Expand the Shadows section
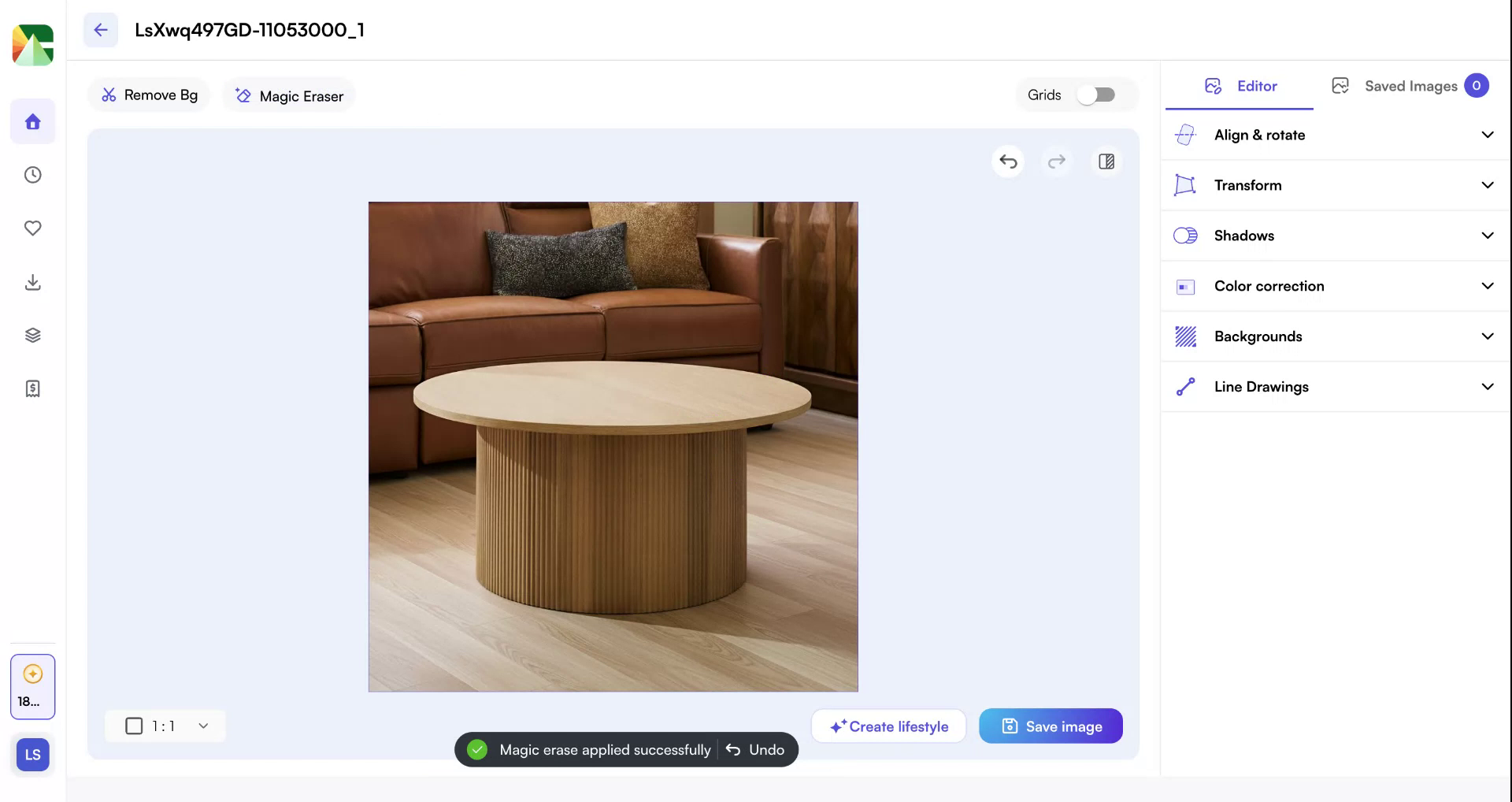Screen dimensions: 1512x802 (x=1334, y=235)
